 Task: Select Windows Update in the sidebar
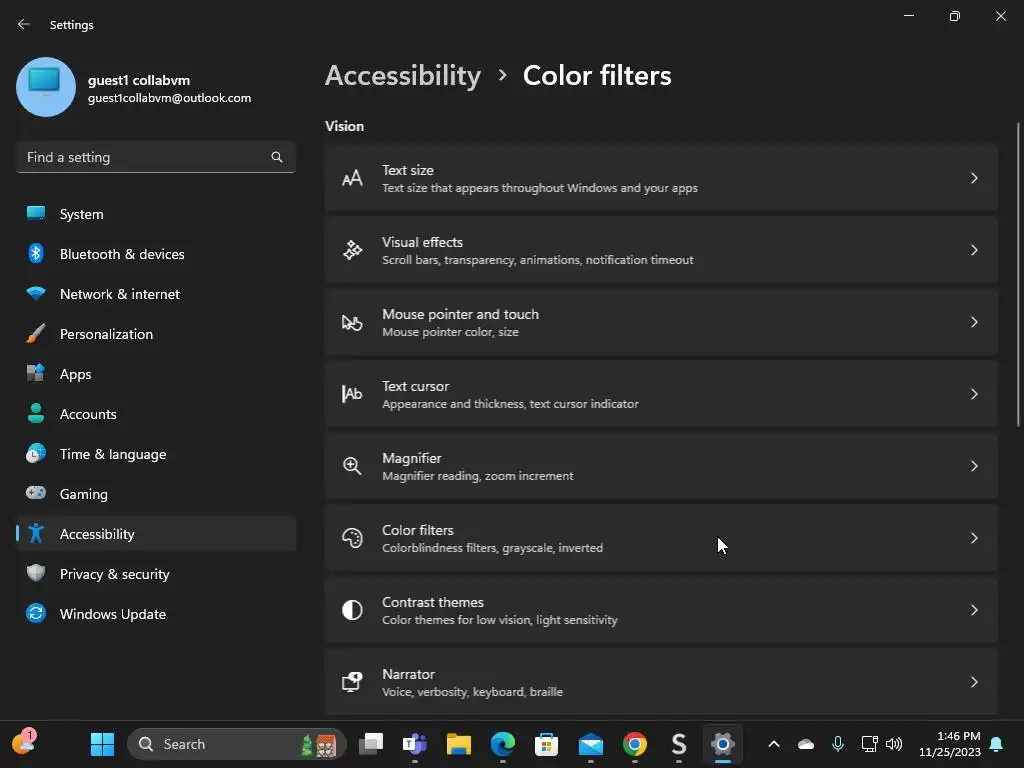[112, 614]
